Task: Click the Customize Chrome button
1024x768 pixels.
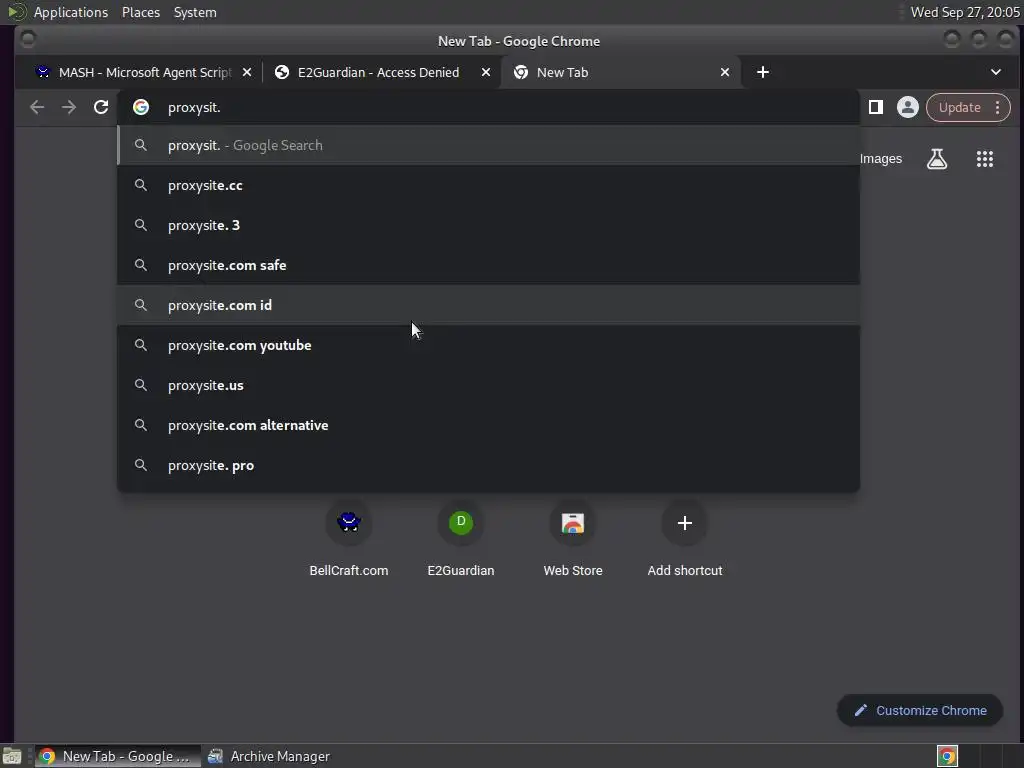Action: click(920, 710)
